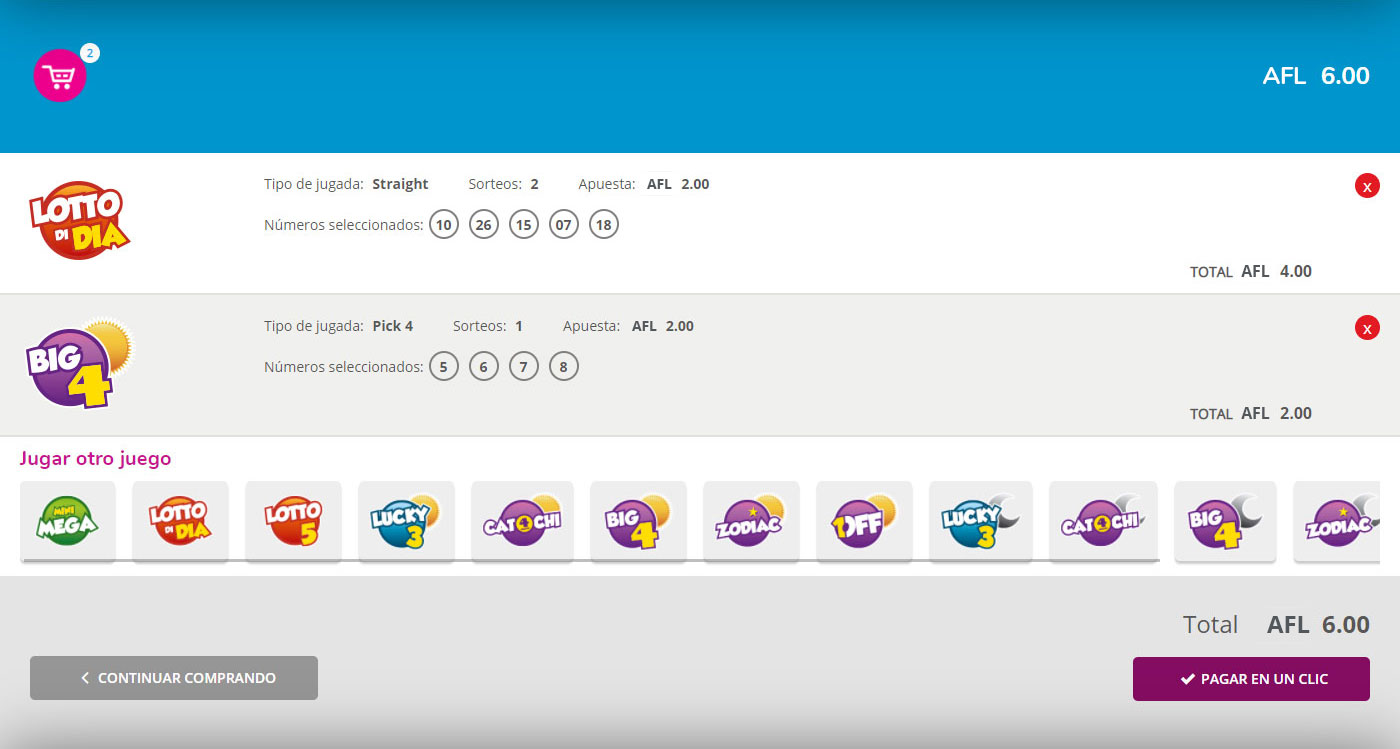Open the Big 4 night (moon) tile
Screen dimensions: 1400x749
pyautogui.click(x=1225, y=521)
